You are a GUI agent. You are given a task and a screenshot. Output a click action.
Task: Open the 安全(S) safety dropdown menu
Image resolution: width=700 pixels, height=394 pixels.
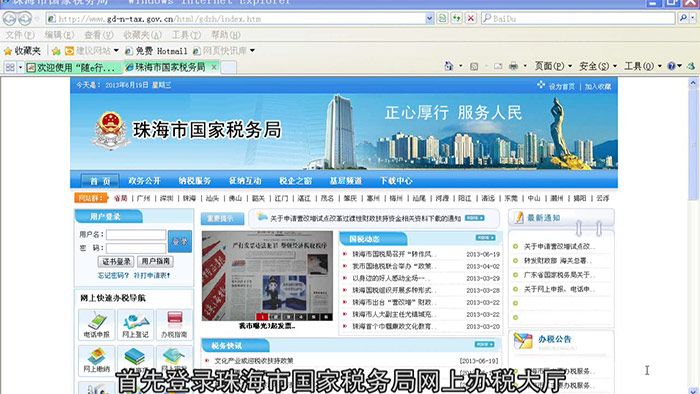598,66
